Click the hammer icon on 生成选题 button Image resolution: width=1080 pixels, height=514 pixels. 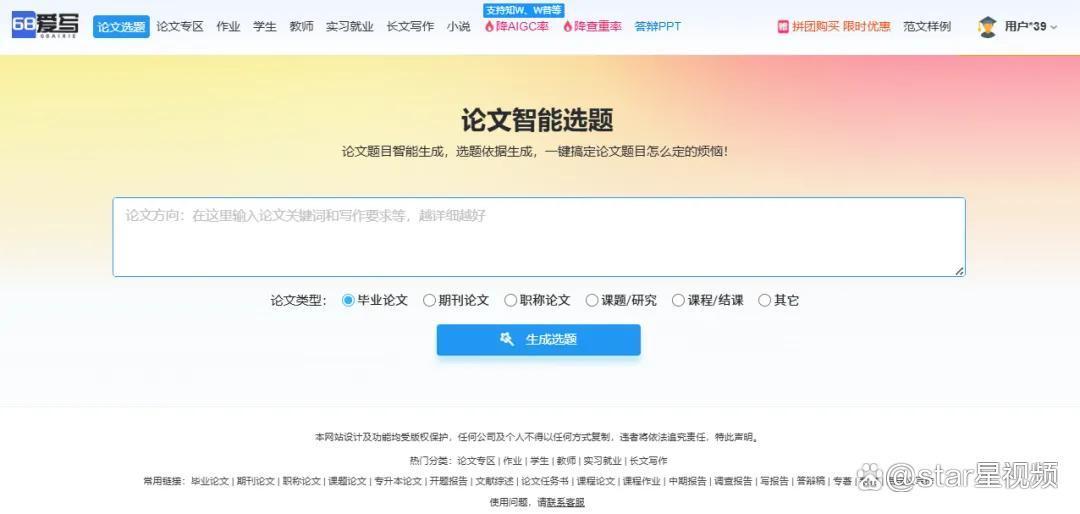point(507,339)
